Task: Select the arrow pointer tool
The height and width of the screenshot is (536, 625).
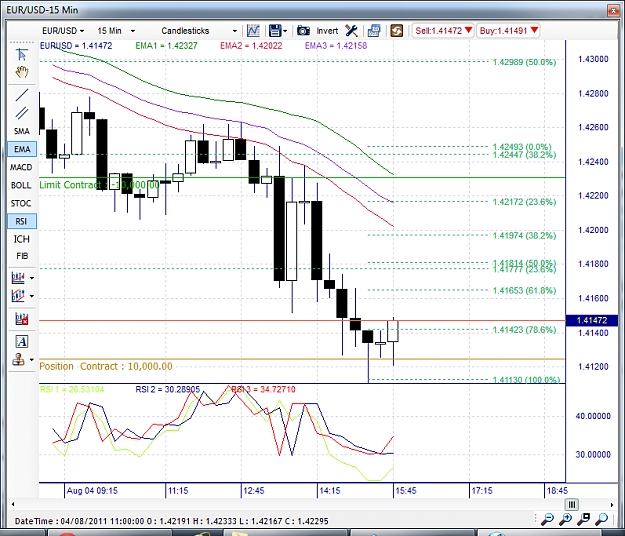Action: click(x=22, y=54)
